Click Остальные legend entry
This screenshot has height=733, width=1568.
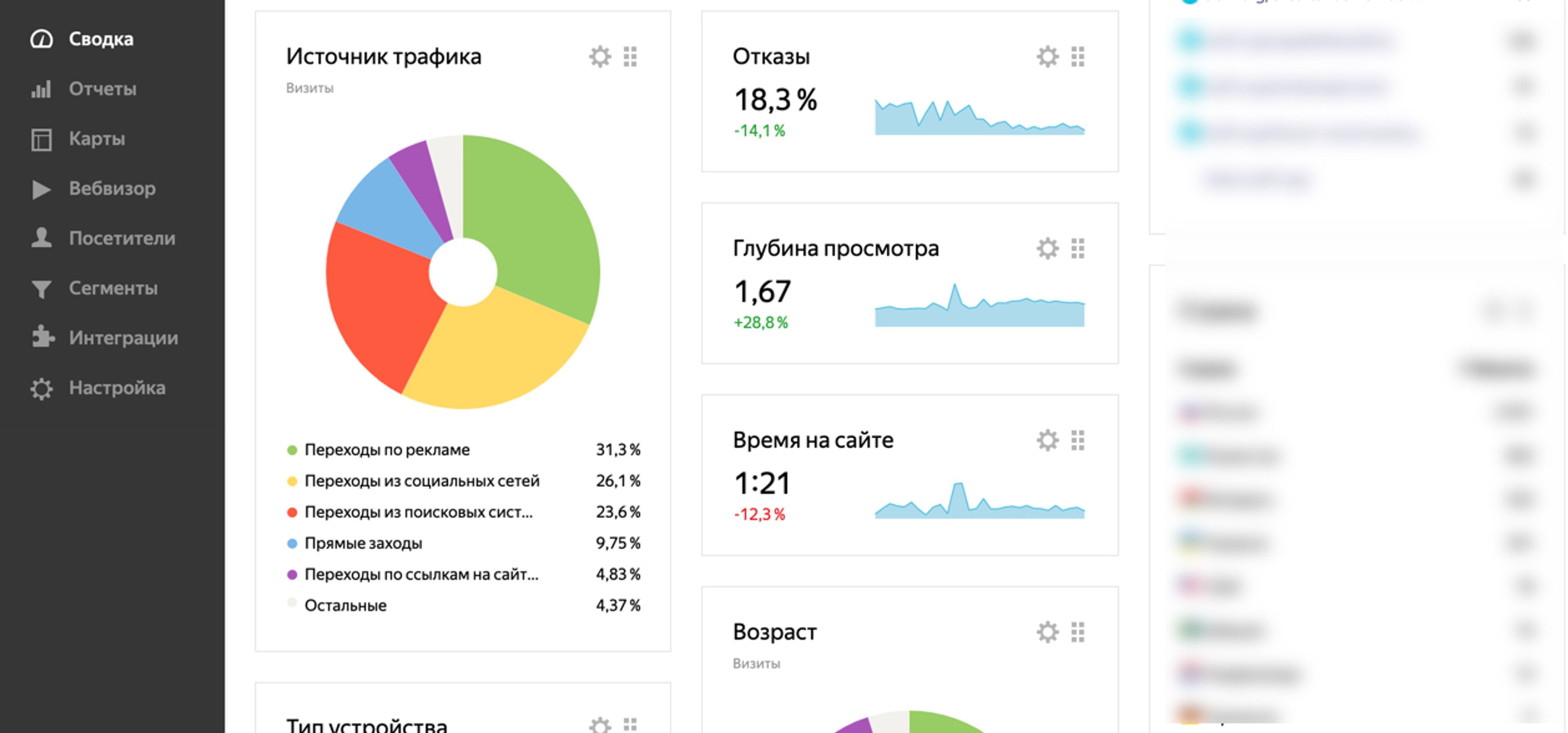[x=345, y=605]
